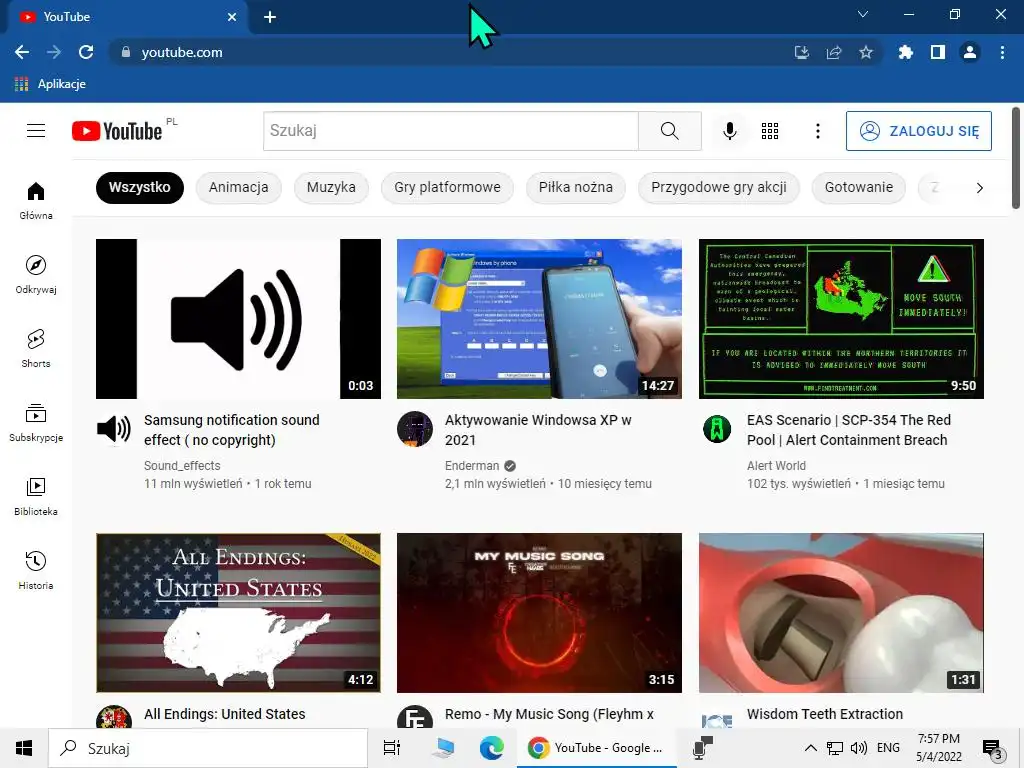This screenshot has width=1024, height=768.
Task: Open Task View on the taskbar
Action: tap(392, 748)
